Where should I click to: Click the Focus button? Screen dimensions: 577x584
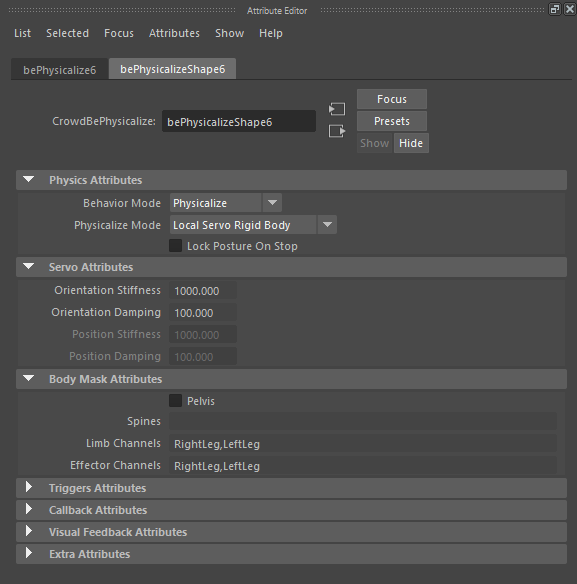pos(392,99)
